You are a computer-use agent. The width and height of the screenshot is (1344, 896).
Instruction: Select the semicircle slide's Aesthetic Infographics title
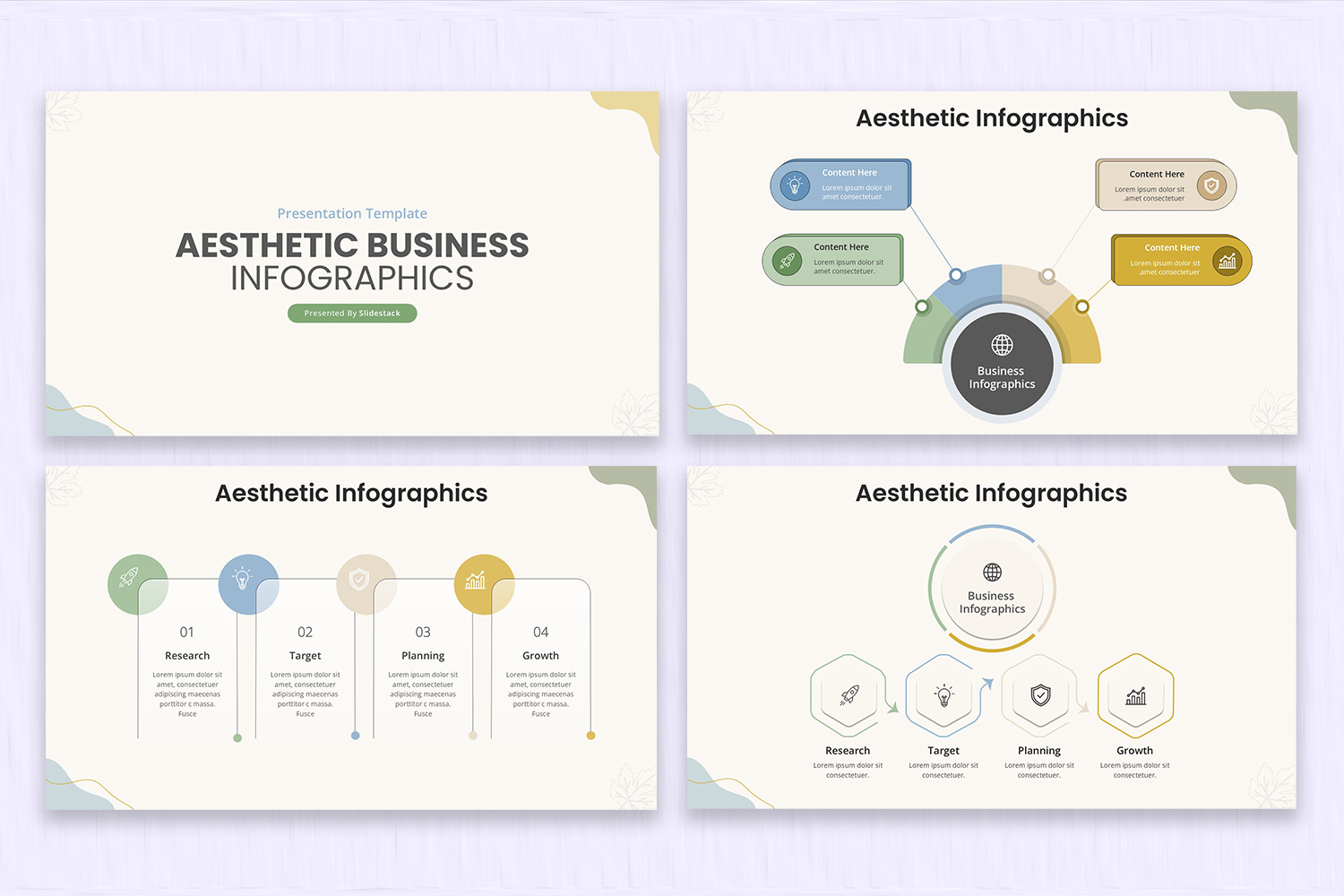992,118
